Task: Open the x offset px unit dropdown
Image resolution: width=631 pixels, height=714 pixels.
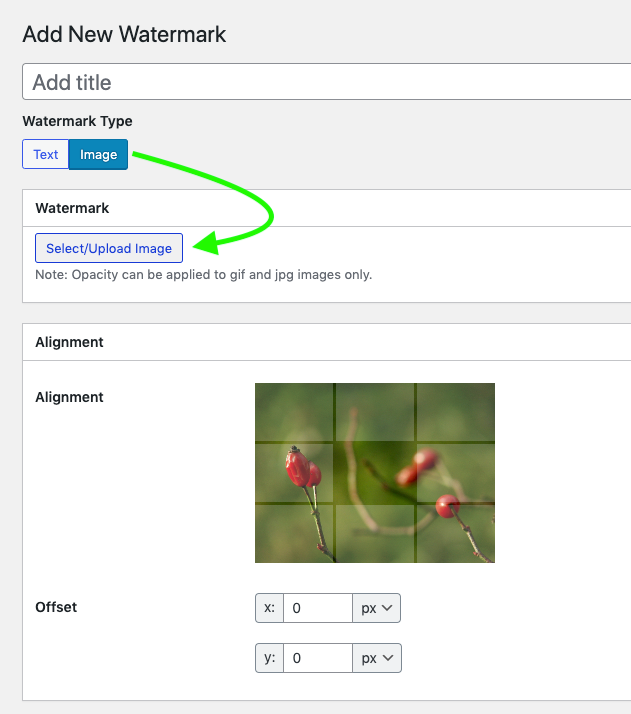Action: coord(376,608)
